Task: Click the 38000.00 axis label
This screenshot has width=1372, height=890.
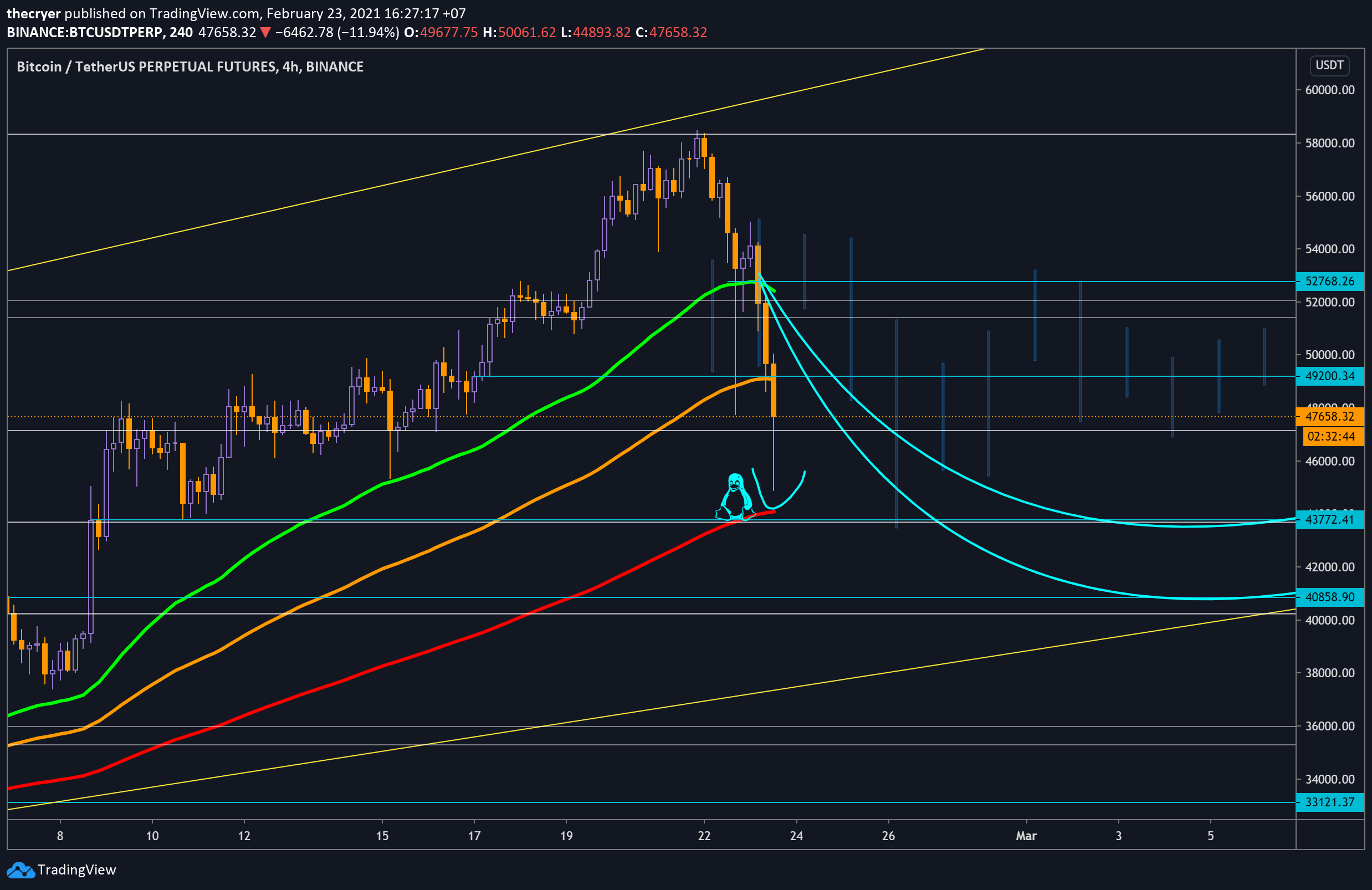Action: (x=1329, y=673)
